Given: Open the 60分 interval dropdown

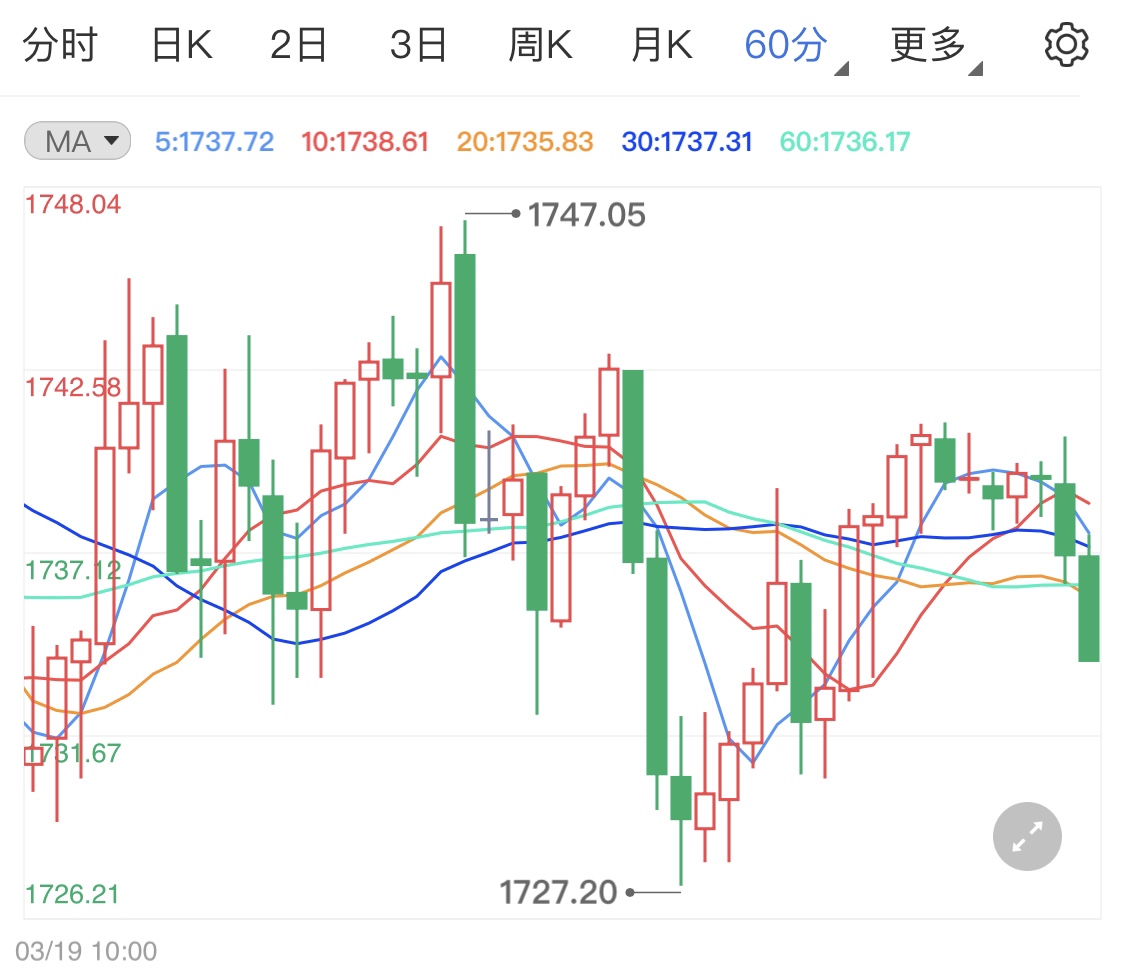Looking at the screenshot, I should pyautogui.click(x=795, y=47).
